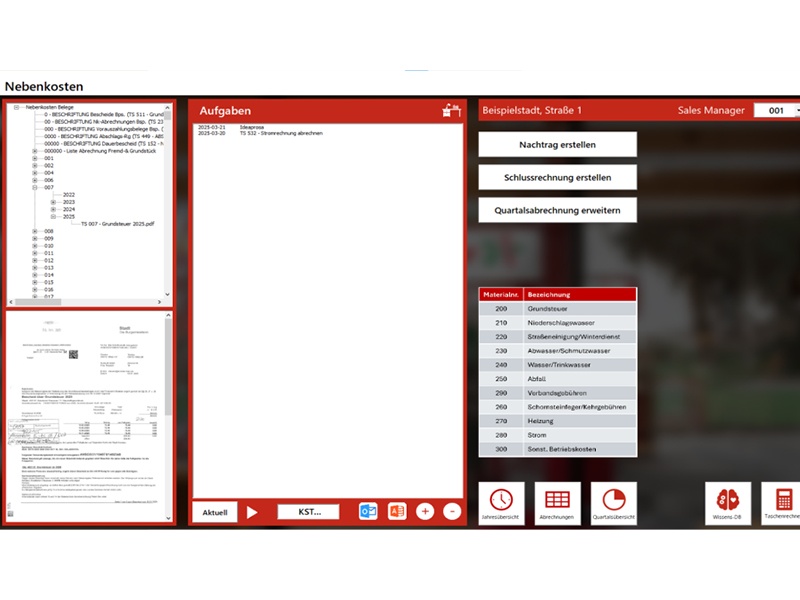Click the PDF document preview thumbnail
Screen dimensions: 800x600
(87, 417)
